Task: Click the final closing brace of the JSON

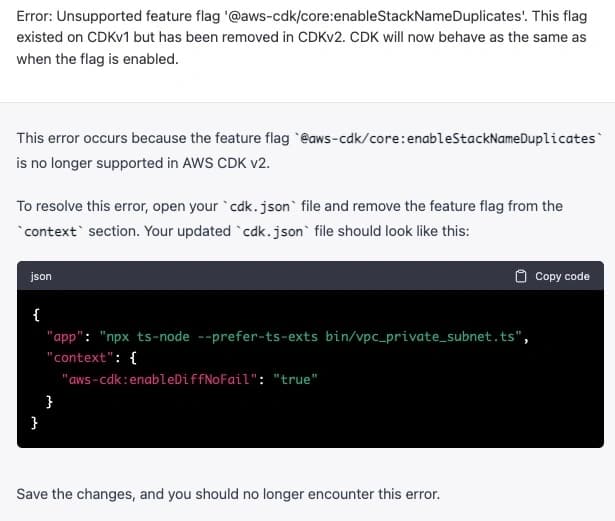Action: (x=37, y=423)
